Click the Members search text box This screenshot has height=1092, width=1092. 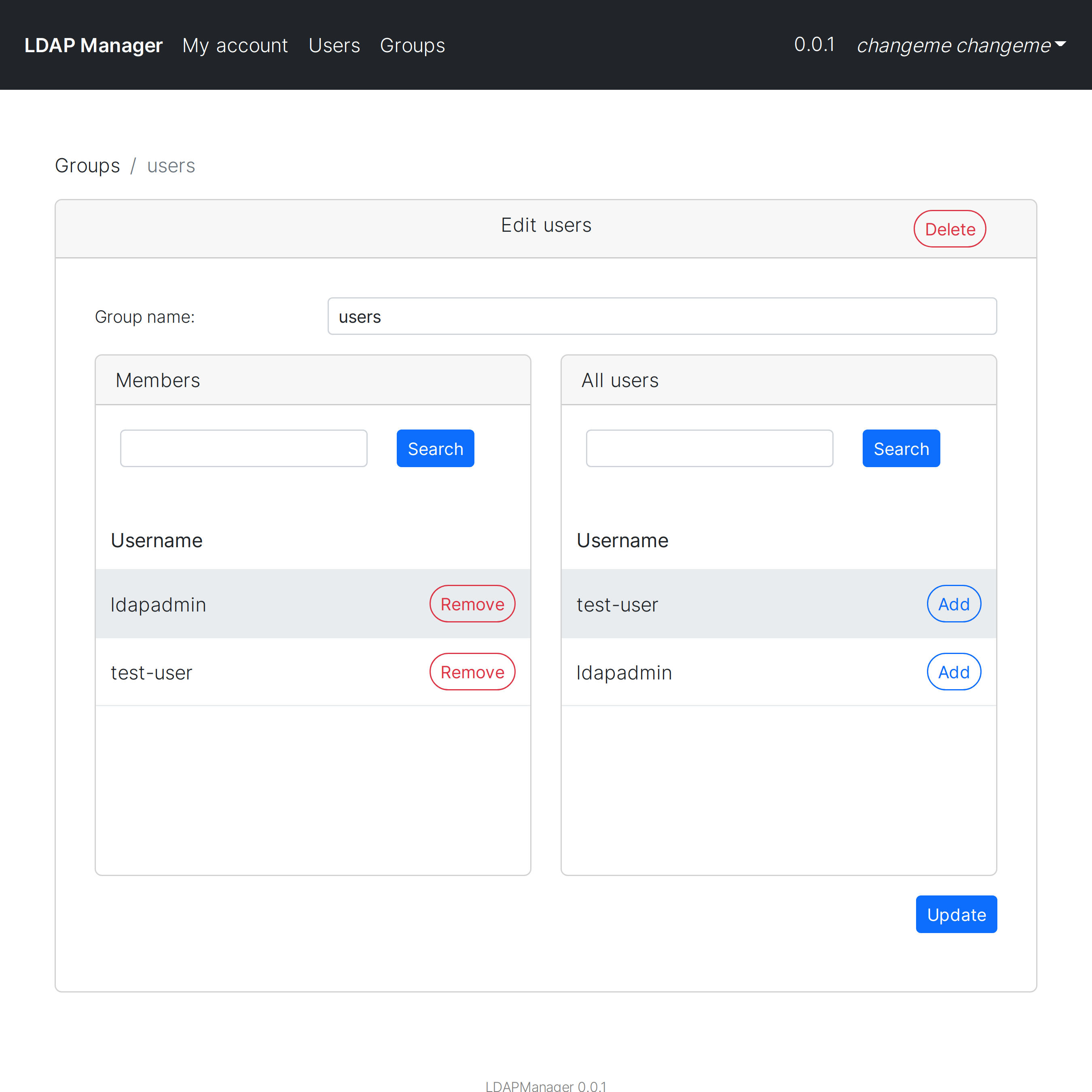coord(243,448)
